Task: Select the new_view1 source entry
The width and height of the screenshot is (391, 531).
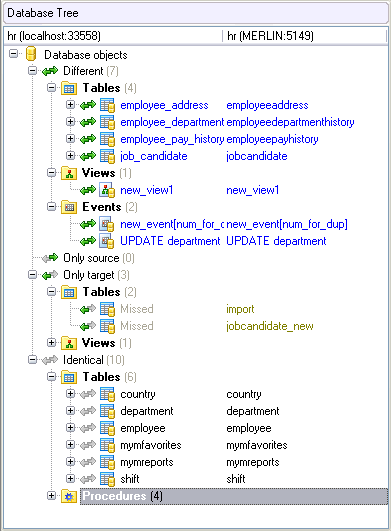Action: click(147, 190)
